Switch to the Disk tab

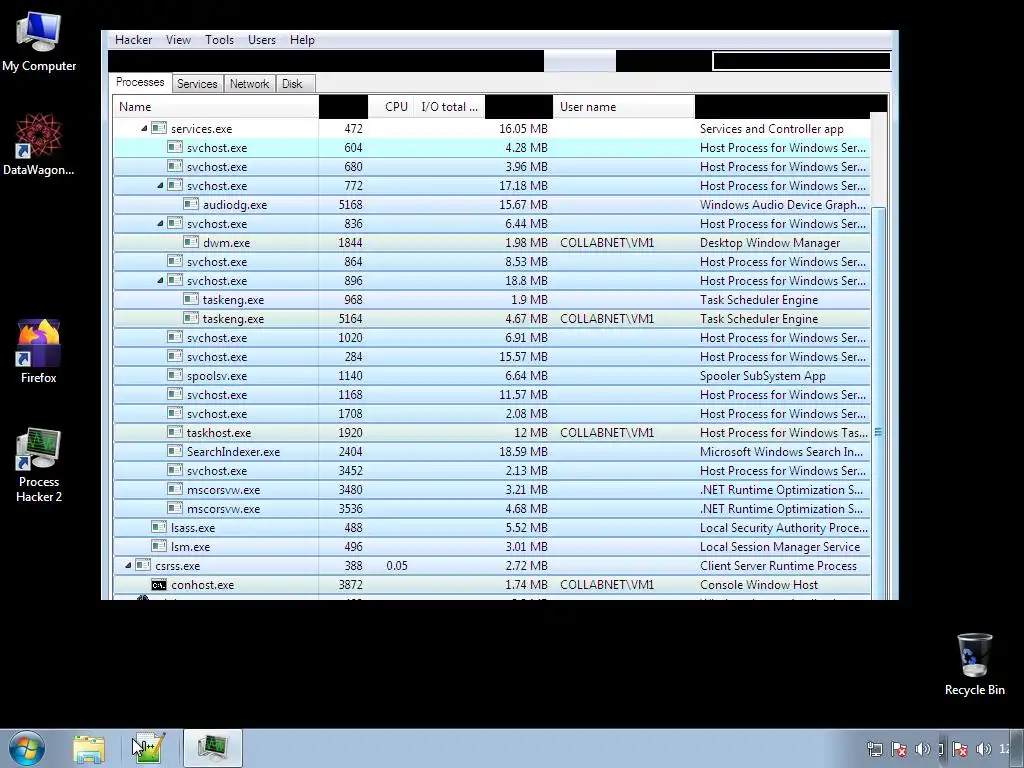293,84
